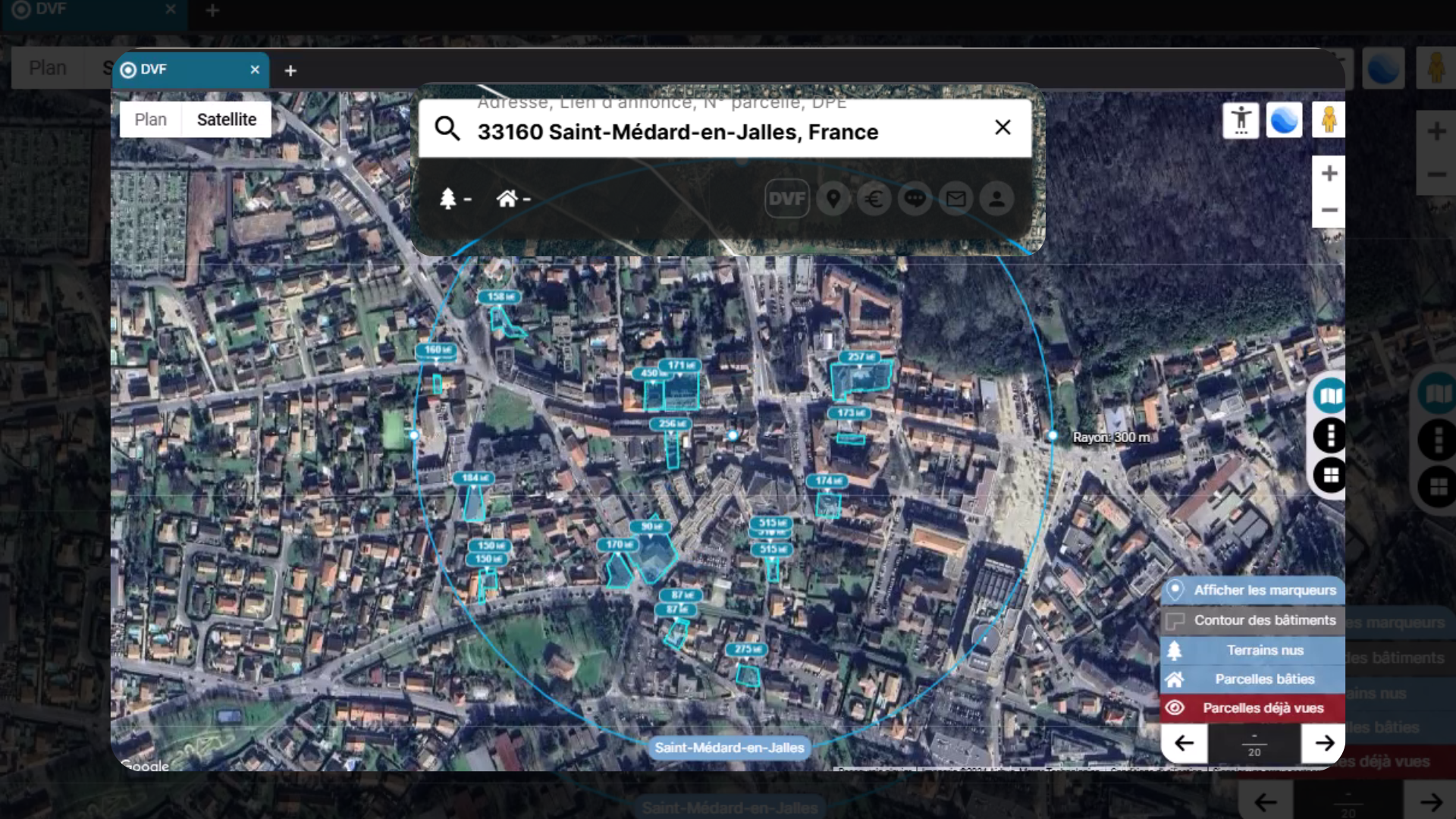Click the 171 k€ parcel marker
Image resolution: width=1456 pixels, height=819 pixels.
[x=681, y=366]
